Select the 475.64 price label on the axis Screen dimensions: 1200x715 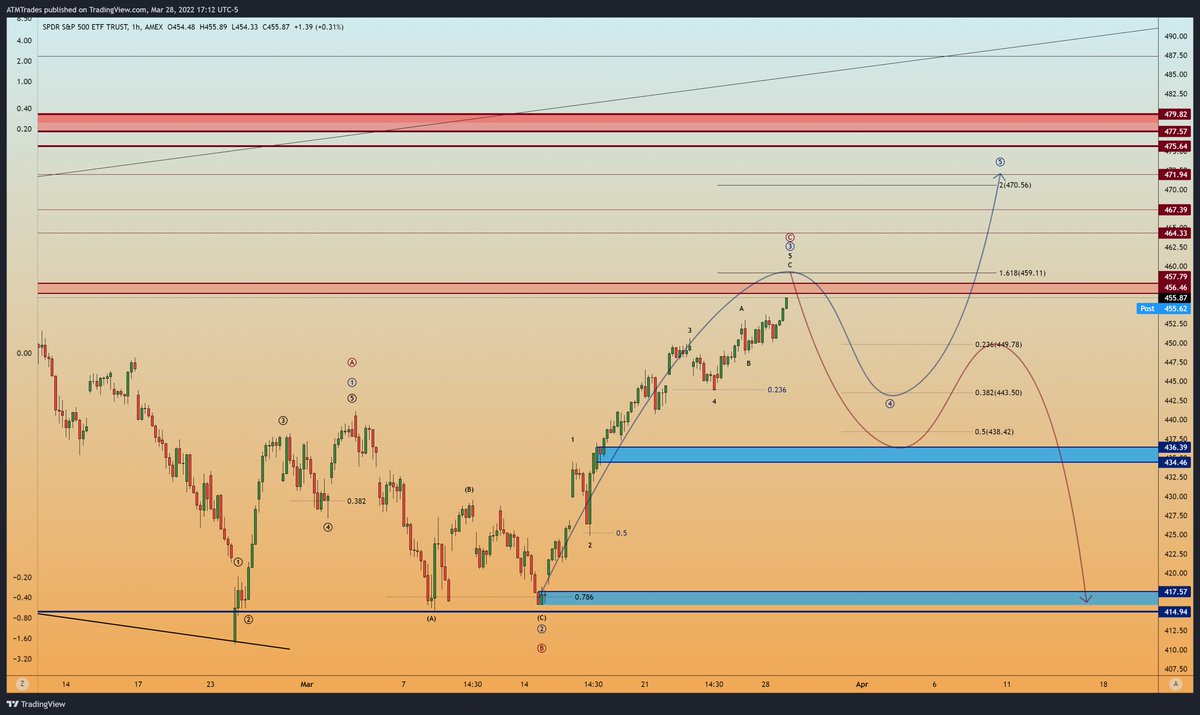point(1174,147)
